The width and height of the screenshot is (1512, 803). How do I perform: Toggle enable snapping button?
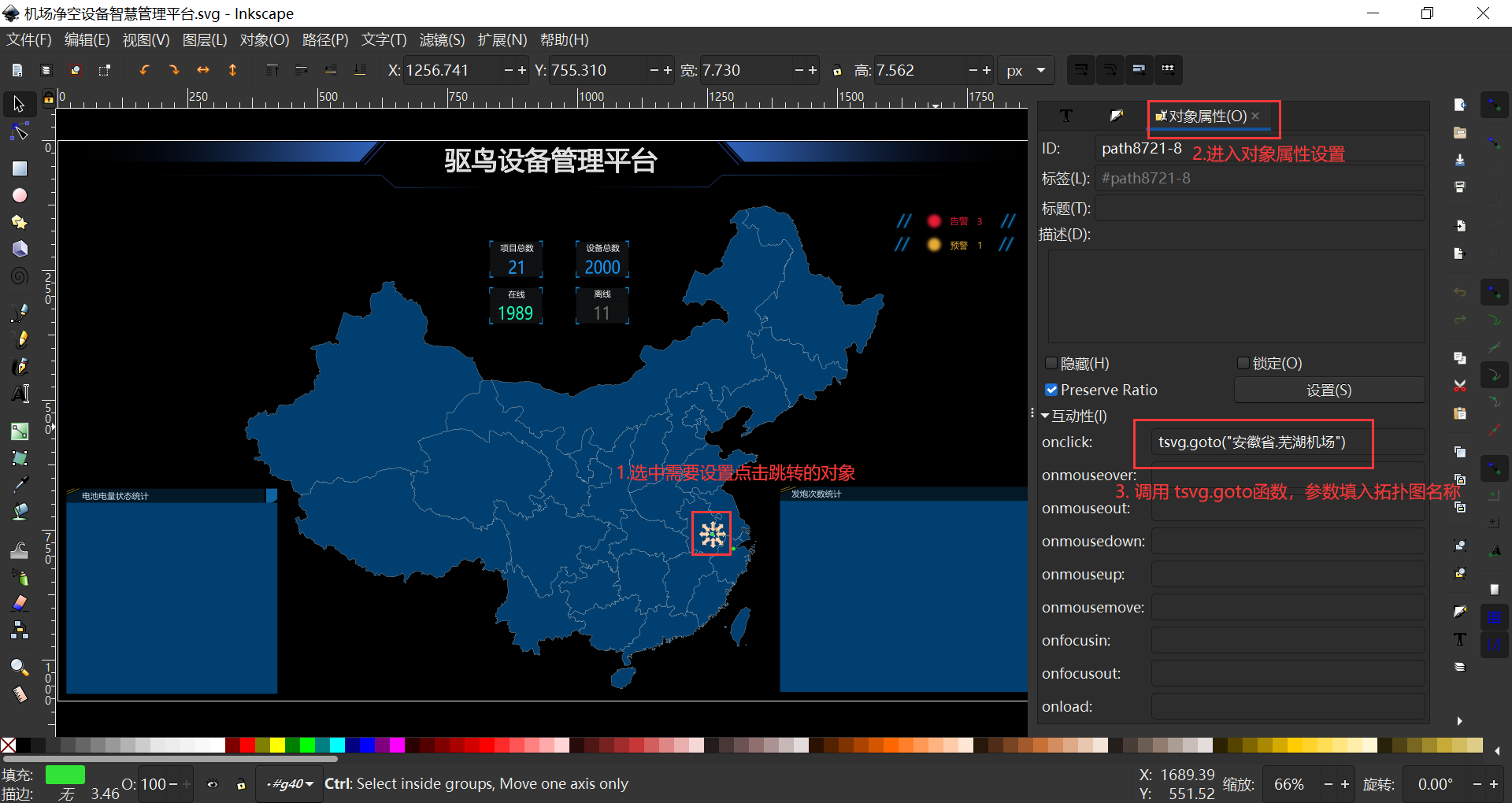point(1494,104)
